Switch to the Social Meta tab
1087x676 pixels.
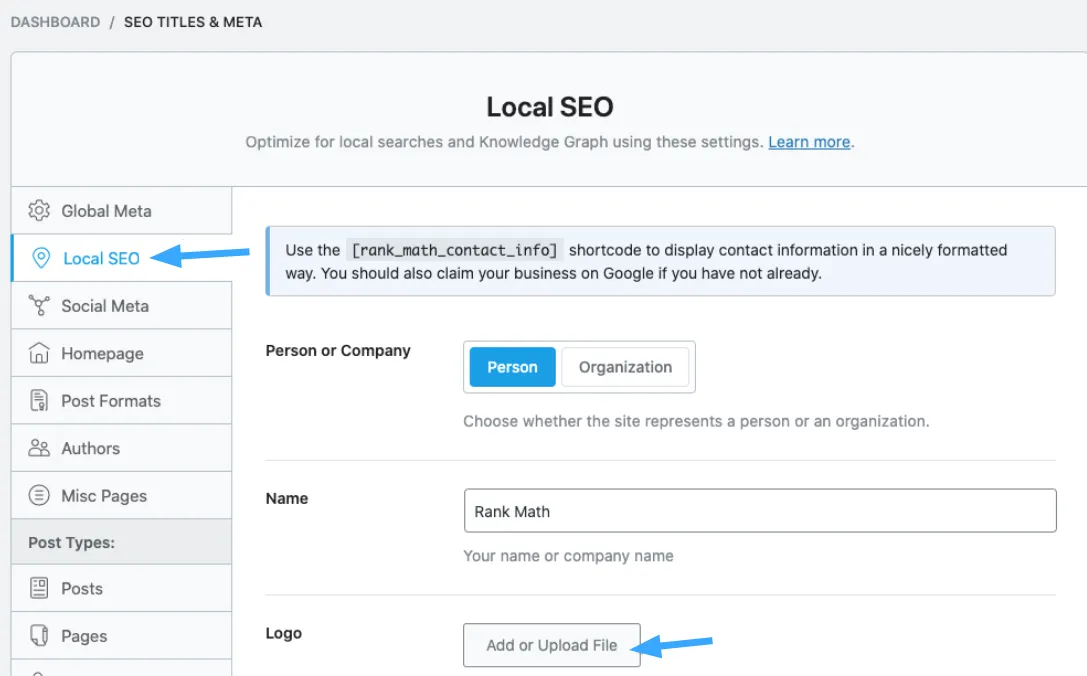coord(121,305)
